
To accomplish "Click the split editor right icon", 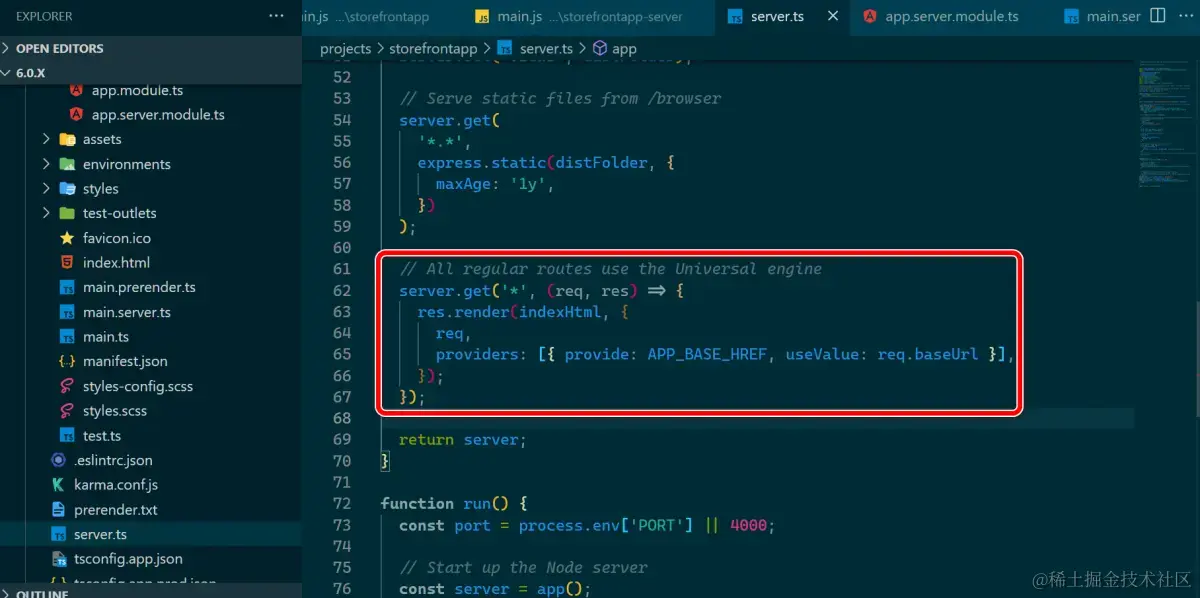I will 1157,16.
